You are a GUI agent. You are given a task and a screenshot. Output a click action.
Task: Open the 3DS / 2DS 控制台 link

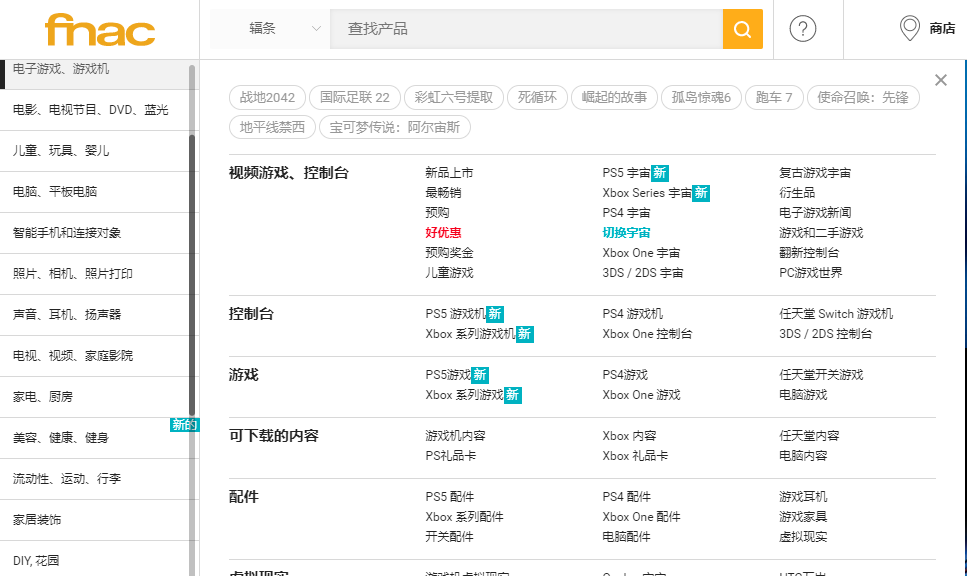pos(825,334)
